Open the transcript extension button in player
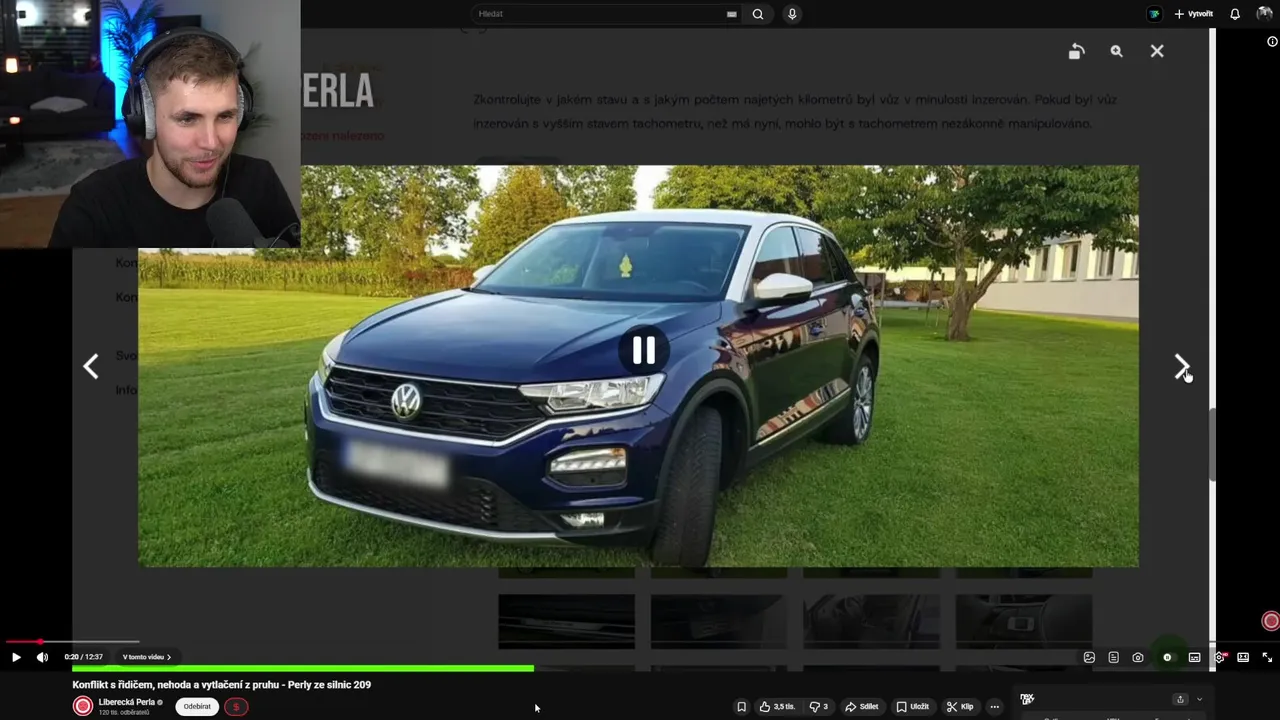 tap(1113, 657)
